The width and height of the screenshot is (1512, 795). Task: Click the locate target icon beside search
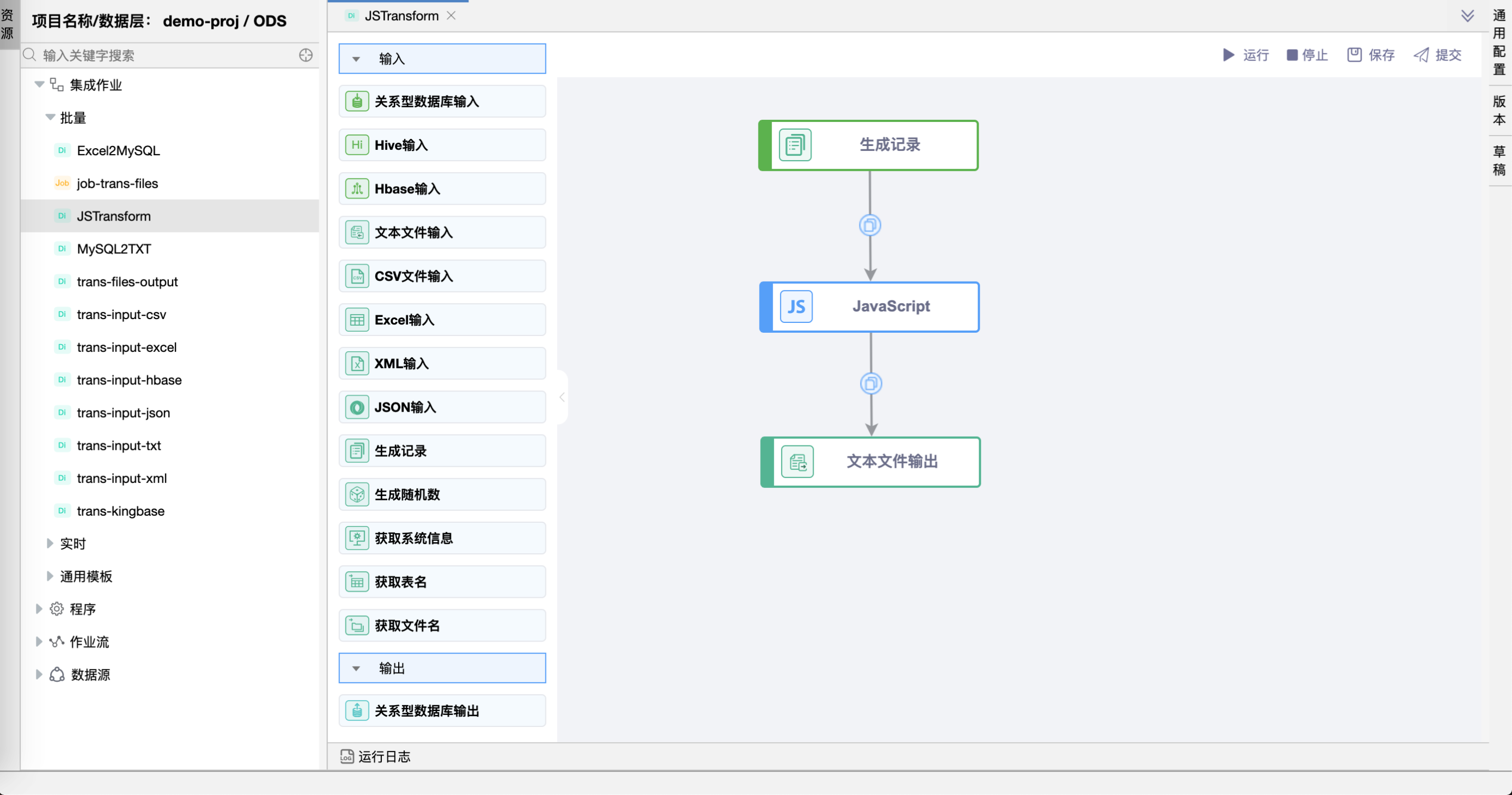pos(306,55)
